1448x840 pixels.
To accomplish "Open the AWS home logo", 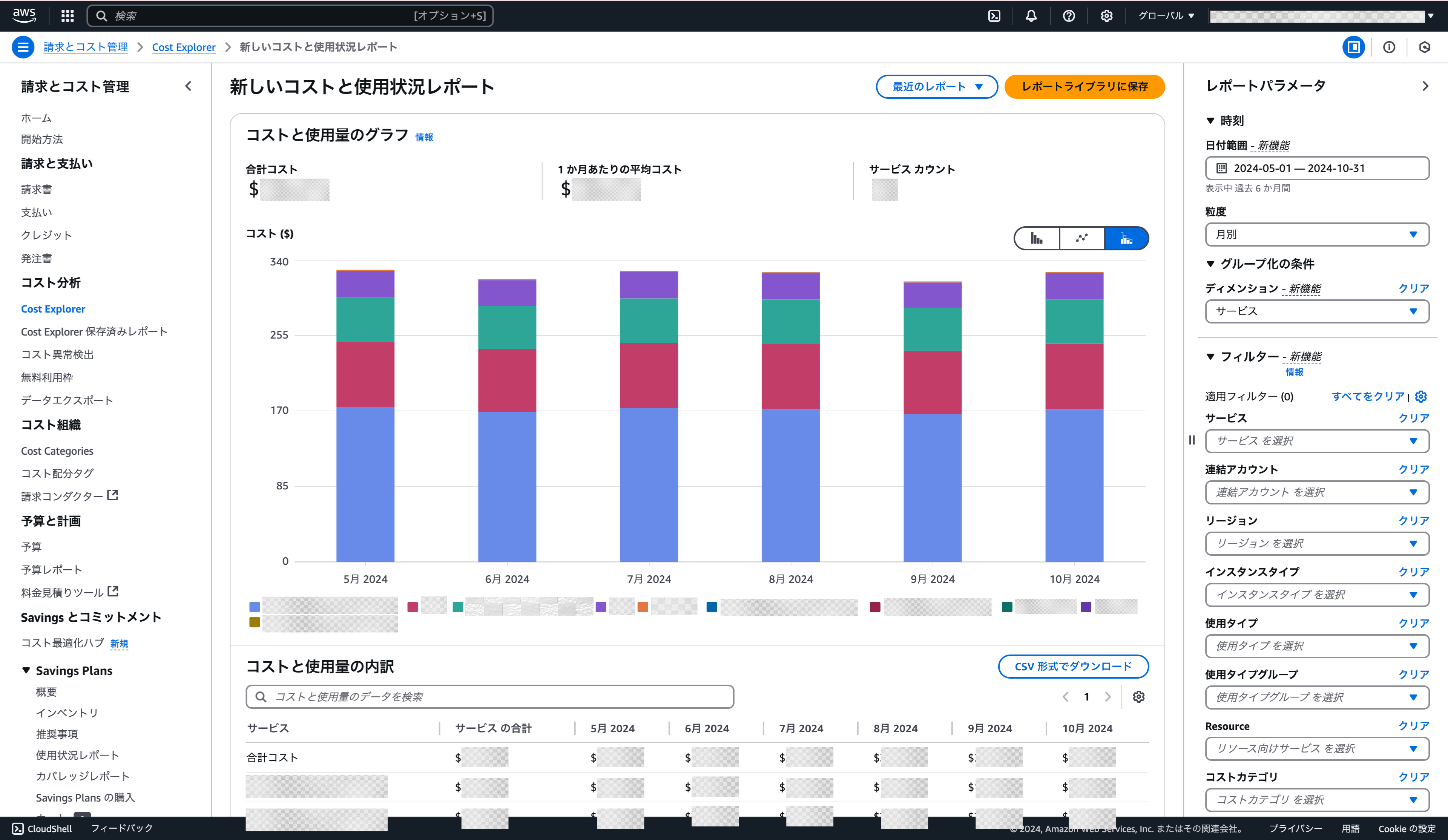I will click(x=24, y=15).
